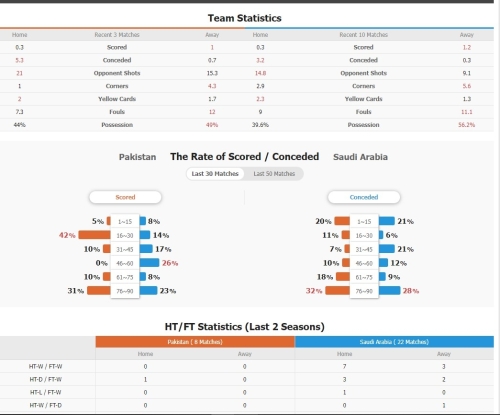Click the 31% label in Scored chart

76,291
